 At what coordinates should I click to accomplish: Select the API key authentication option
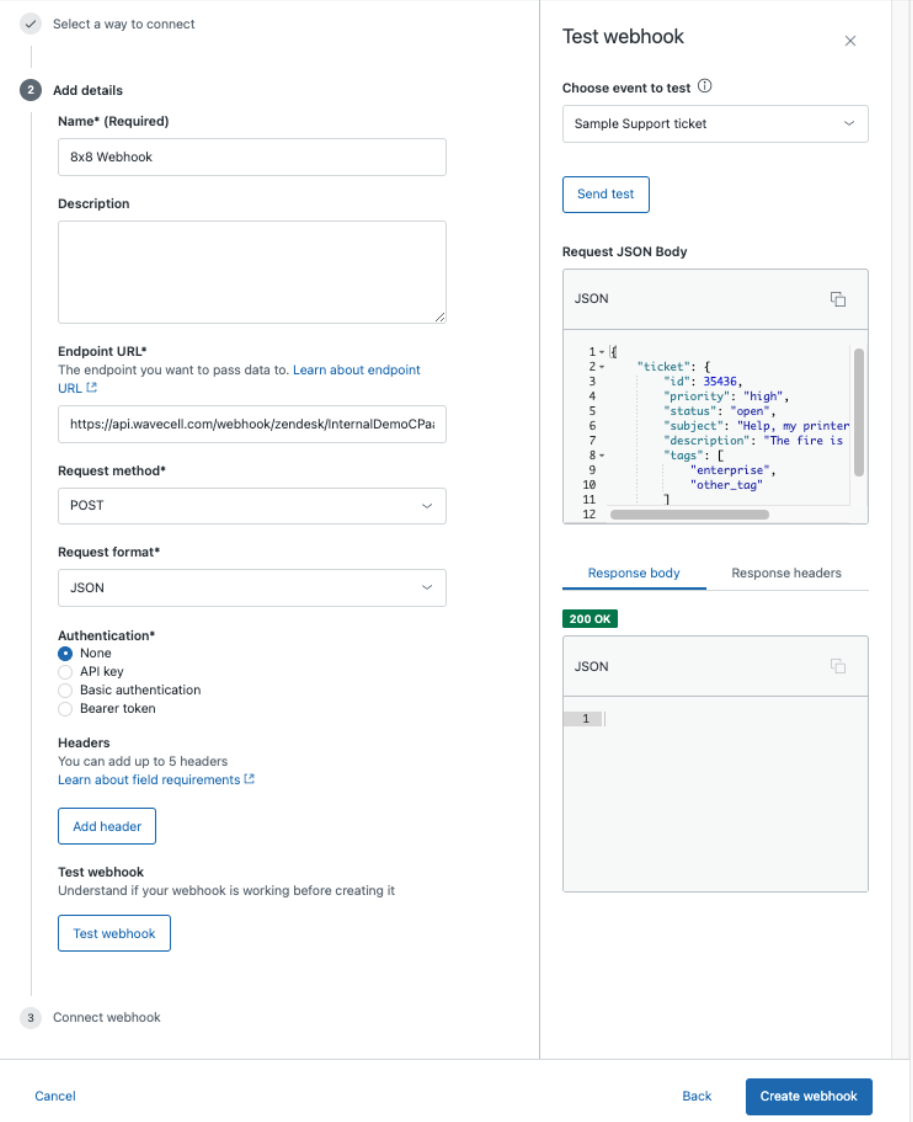coord(66,672)
